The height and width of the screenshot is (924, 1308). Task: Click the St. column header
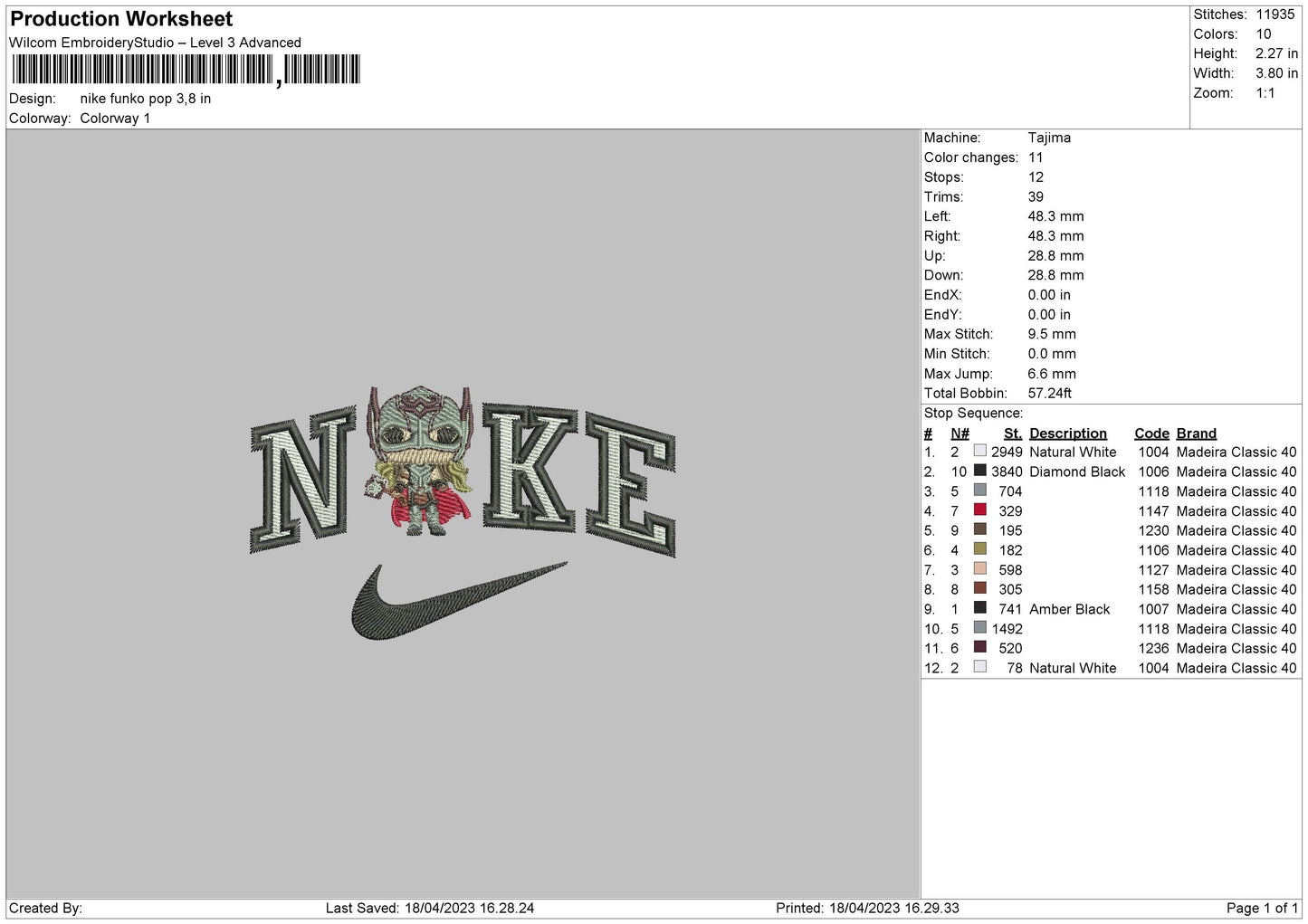tap(1013, 433)
